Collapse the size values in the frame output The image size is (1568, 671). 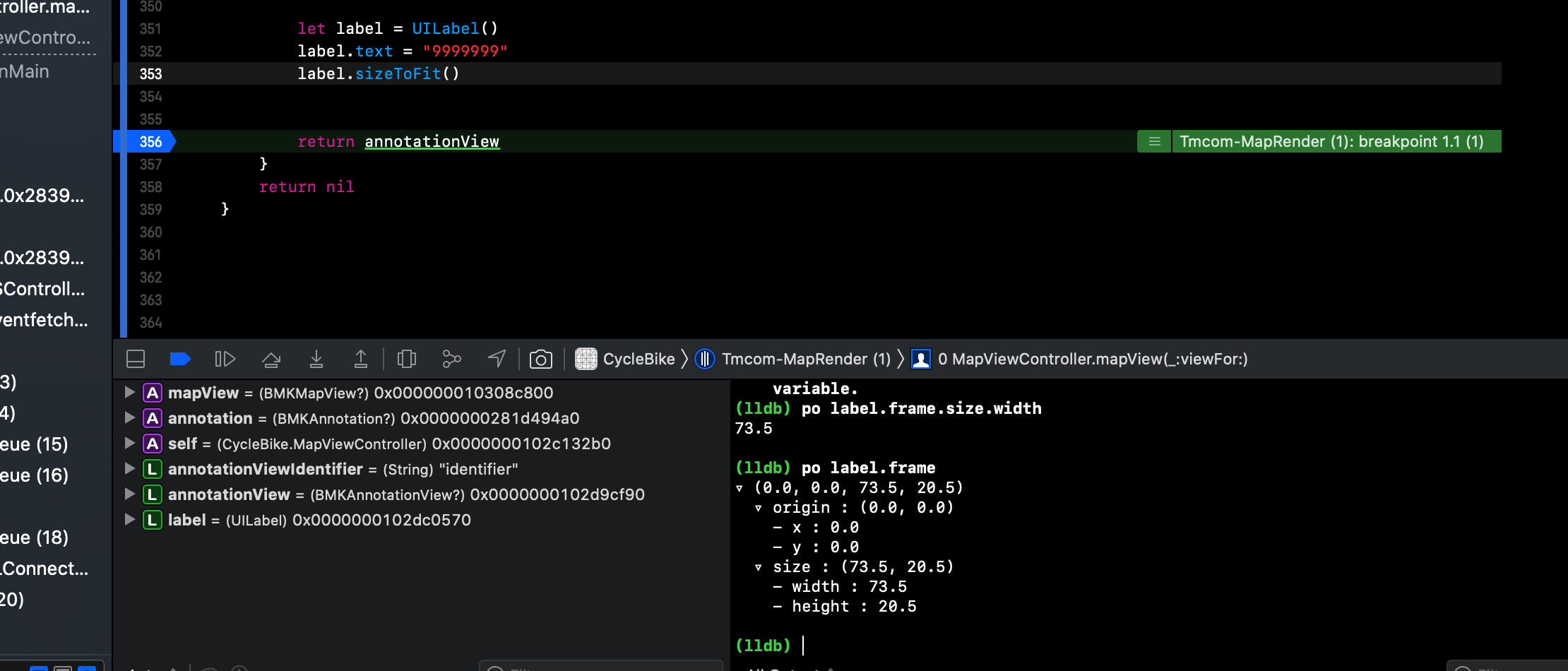click(x=759, y=566)
